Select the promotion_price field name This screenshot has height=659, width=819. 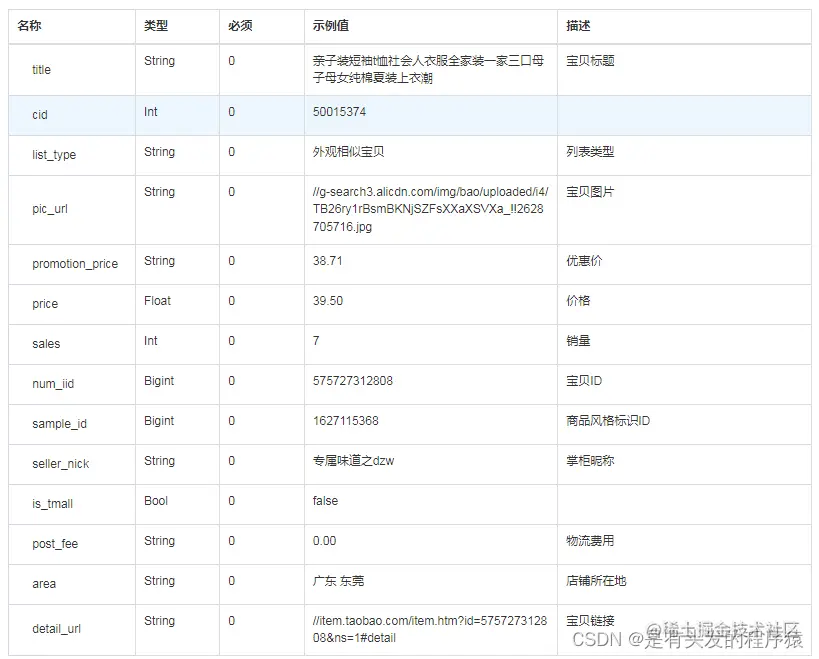point(75,264)
